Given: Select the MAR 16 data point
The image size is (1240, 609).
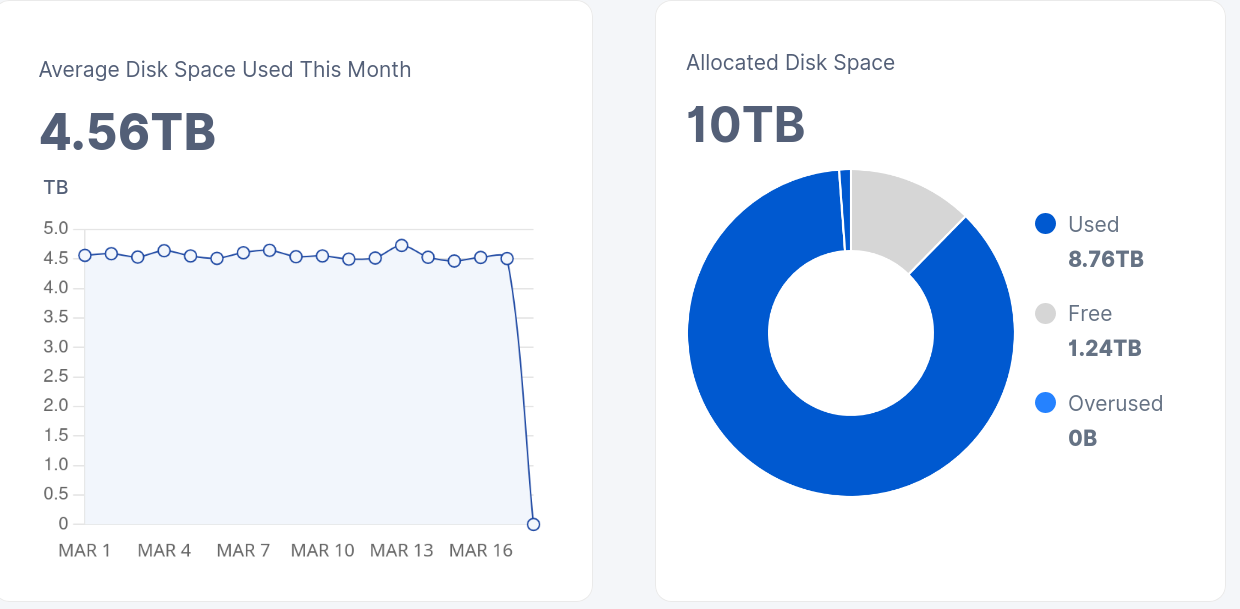Looking at the screenshot, I should pos(480,257).
